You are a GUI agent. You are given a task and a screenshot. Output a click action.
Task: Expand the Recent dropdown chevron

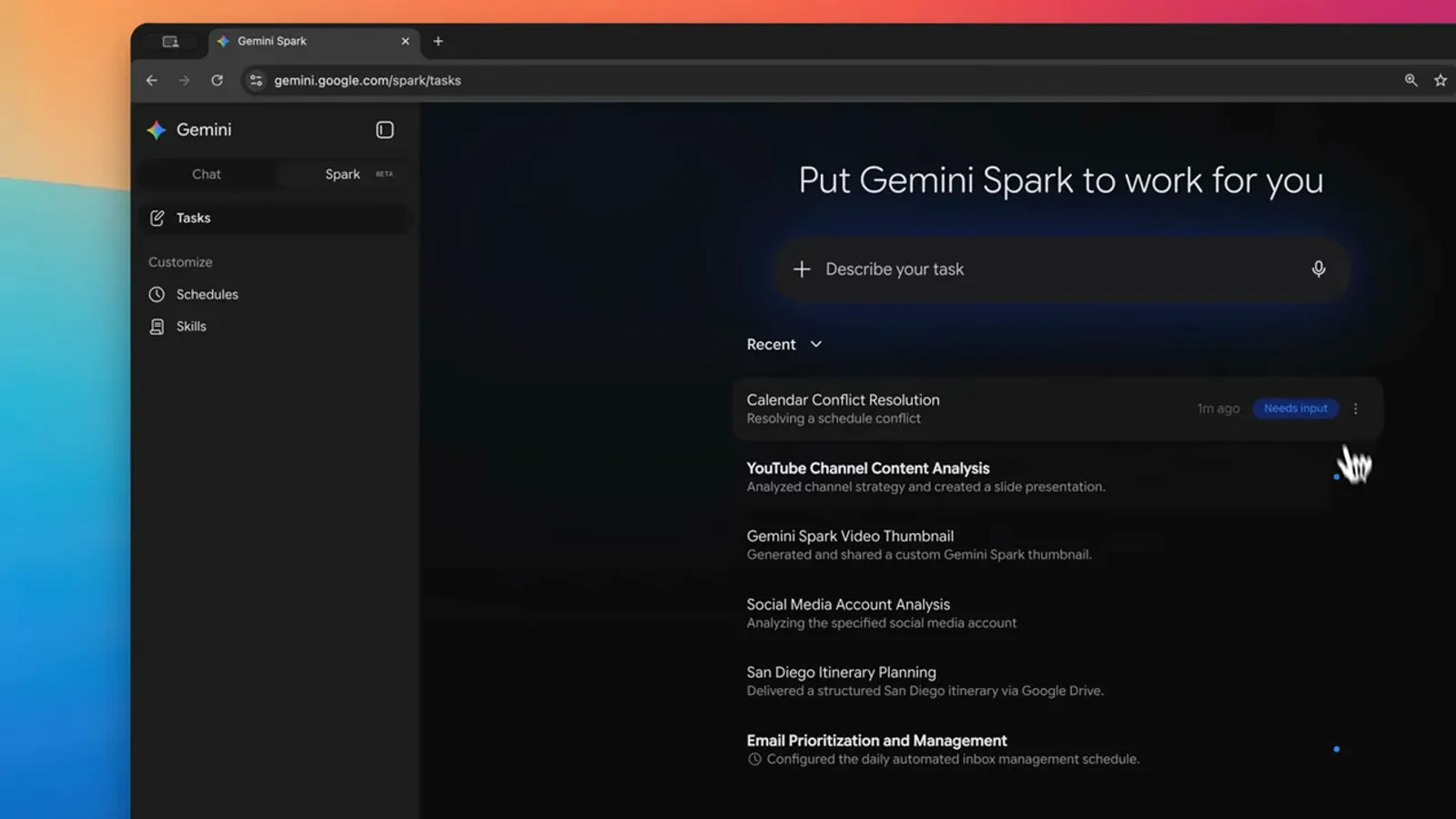[816, 345]
